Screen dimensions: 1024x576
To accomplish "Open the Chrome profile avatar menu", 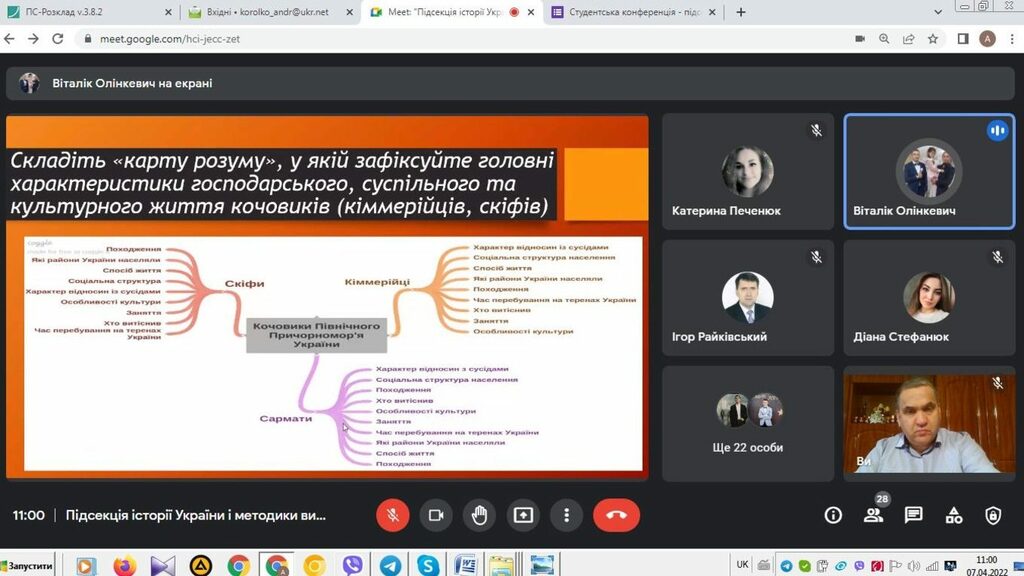I will [x=987, y=39].
